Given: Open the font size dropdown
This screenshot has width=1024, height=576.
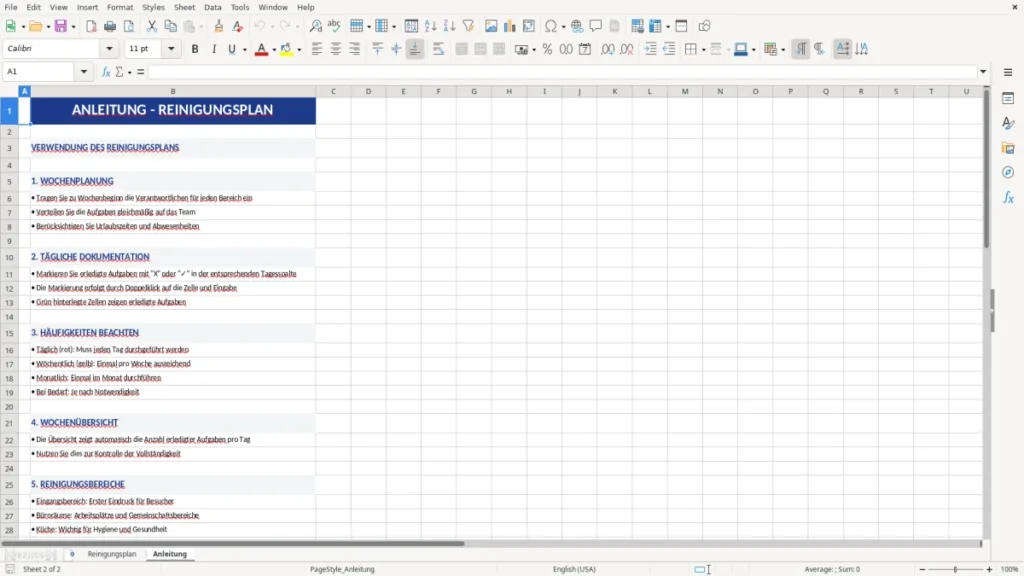Looking at the screenshot, I should click(x=171, y=48).
